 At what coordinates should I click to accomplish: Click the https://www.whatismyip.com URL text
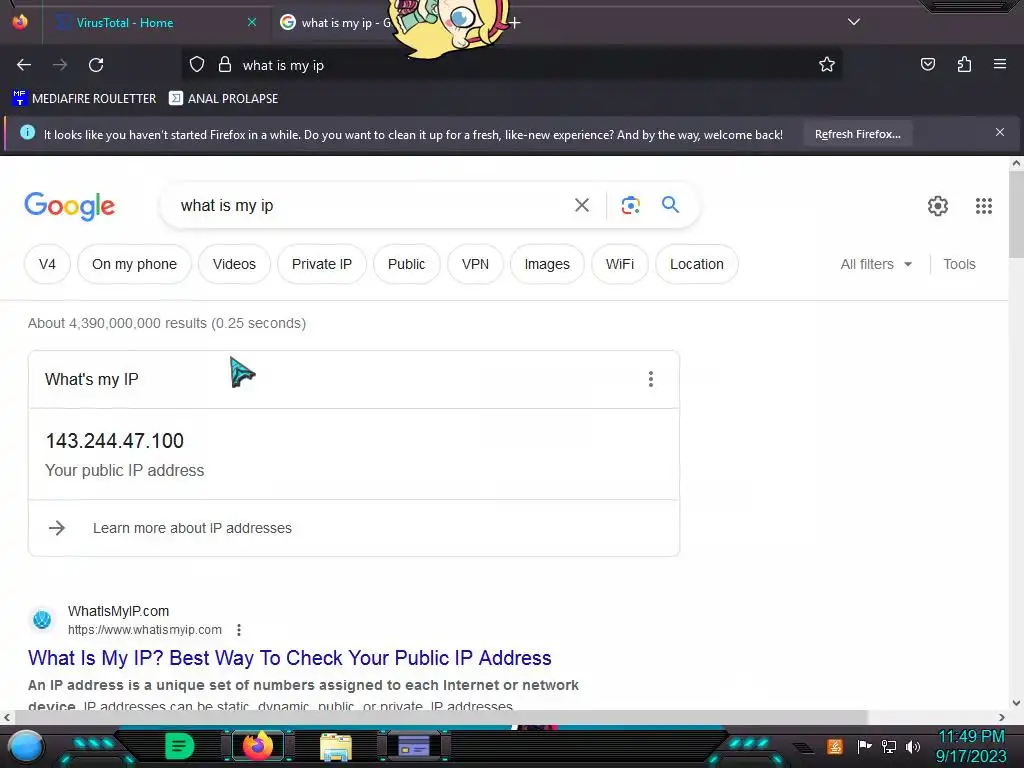coord(144,630)
